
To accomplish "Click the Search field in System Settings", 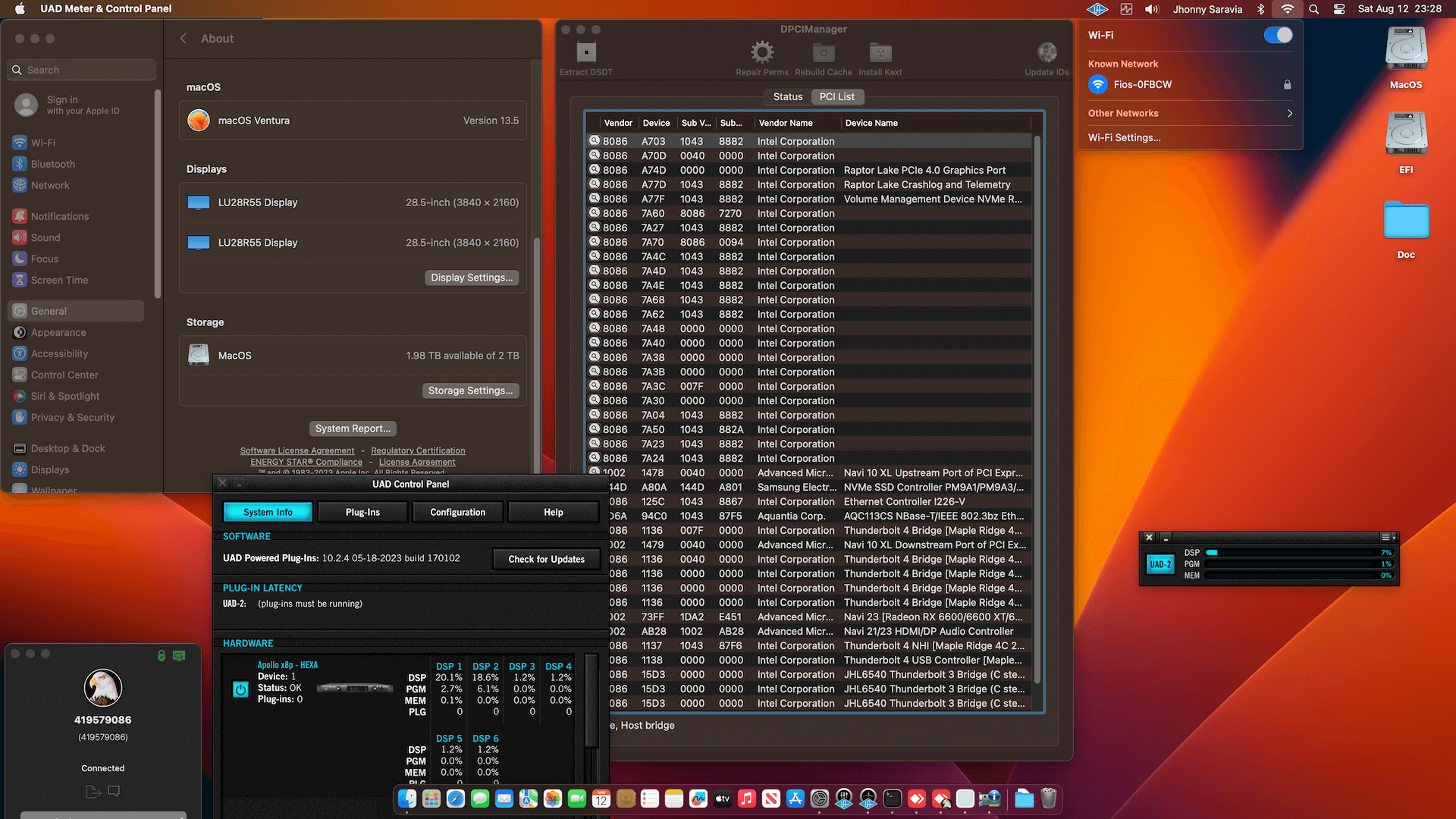I will 82,70.
